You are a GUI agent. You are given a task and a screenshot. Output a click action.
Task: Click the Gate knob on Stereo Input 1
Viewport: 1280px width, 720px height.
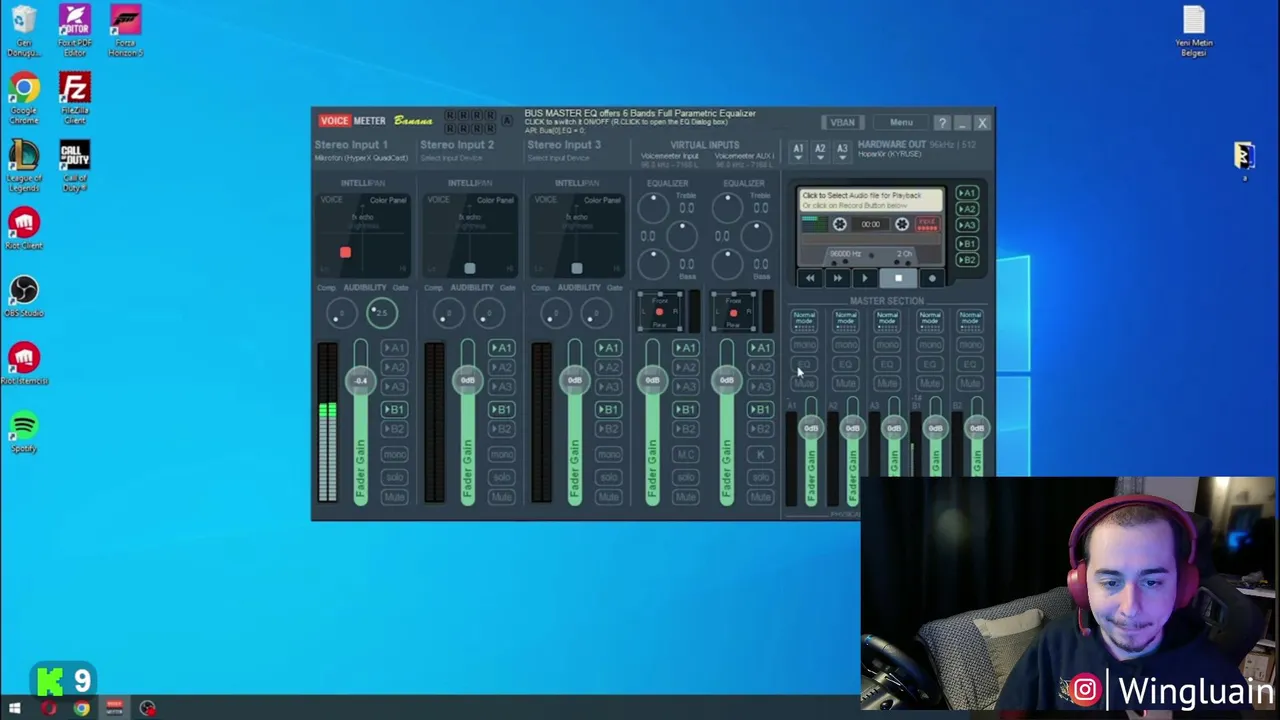tap(382, 313)
